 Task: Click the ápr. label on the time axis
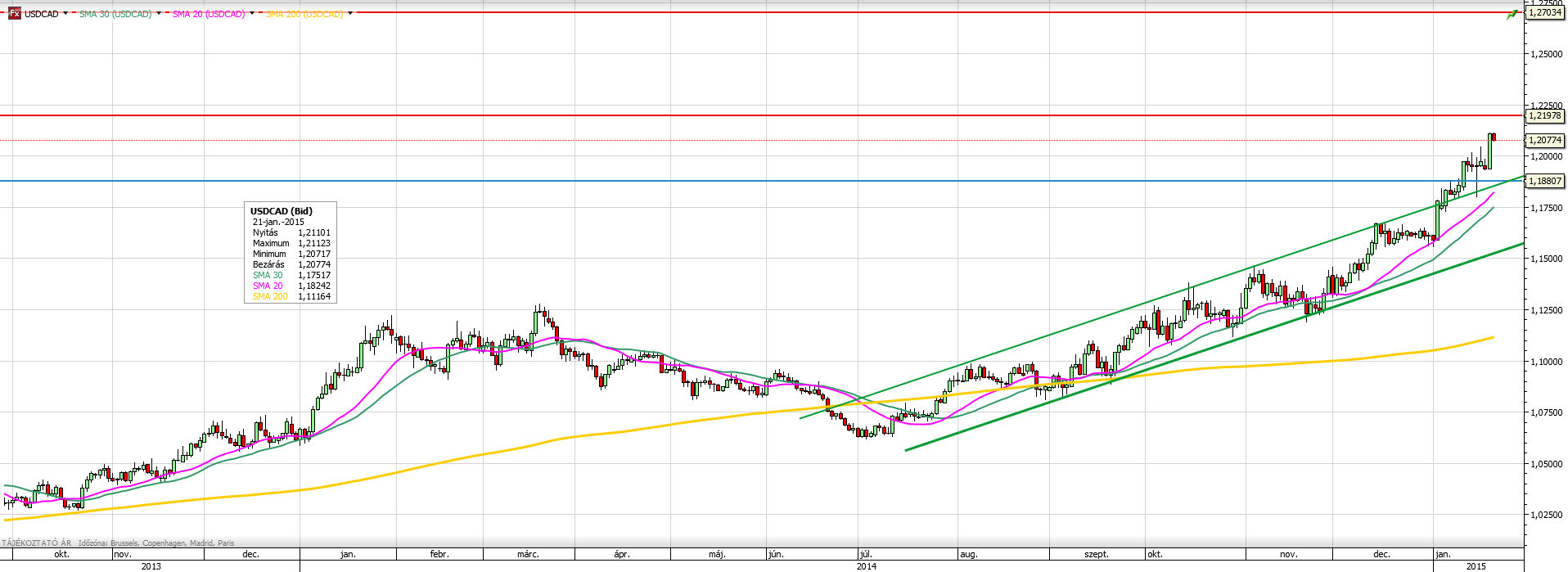[x=621, y=554]
